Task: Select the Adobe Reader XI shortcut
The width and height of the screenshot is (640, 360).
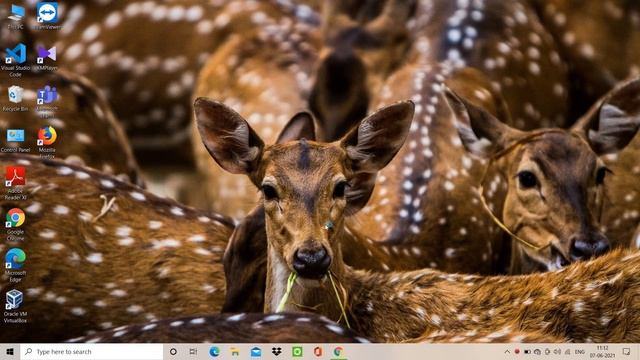Action: (x=16, y=184)
